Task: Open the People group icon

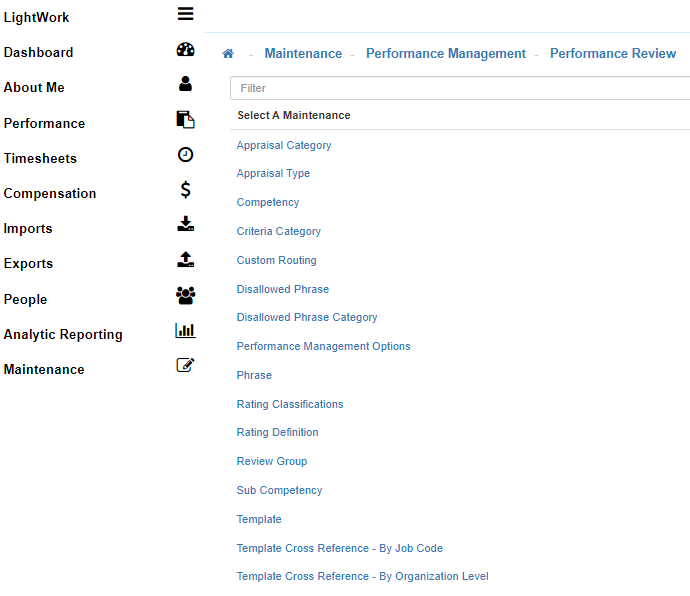Action: [x=185, y=296]
